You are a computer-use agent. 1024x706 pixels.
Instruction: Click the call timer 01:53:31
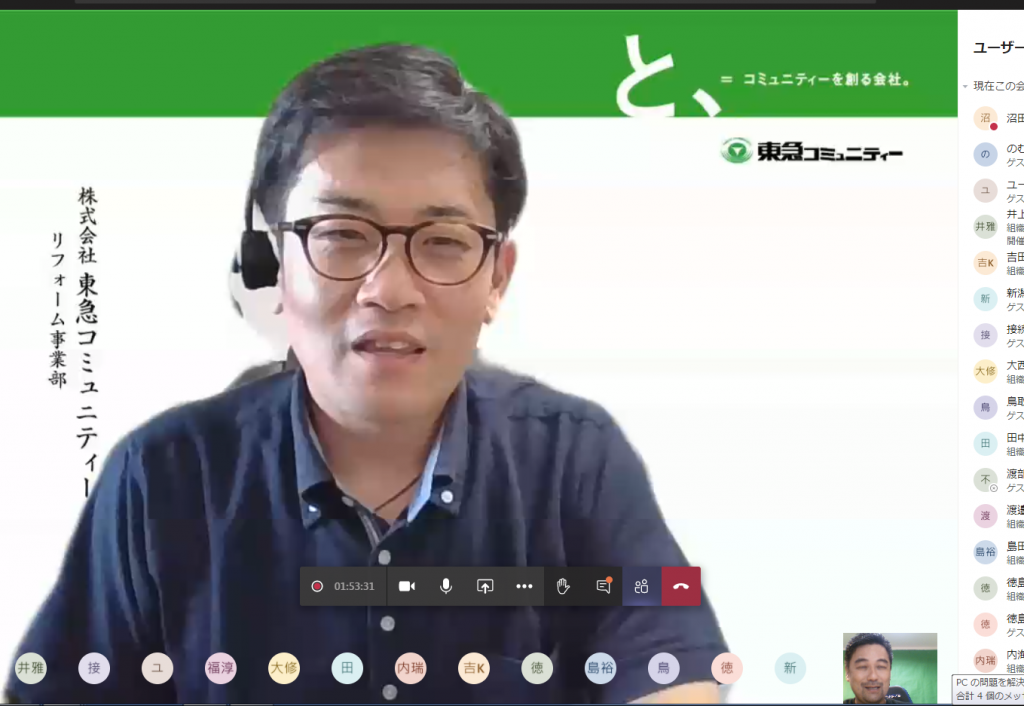pos(354,586)
